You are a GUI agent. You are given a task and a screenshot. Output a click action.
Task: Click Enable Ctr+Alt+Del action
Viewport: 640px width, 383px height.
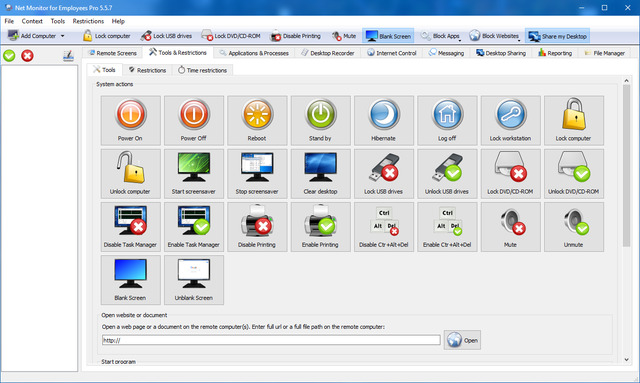point(447,227)
